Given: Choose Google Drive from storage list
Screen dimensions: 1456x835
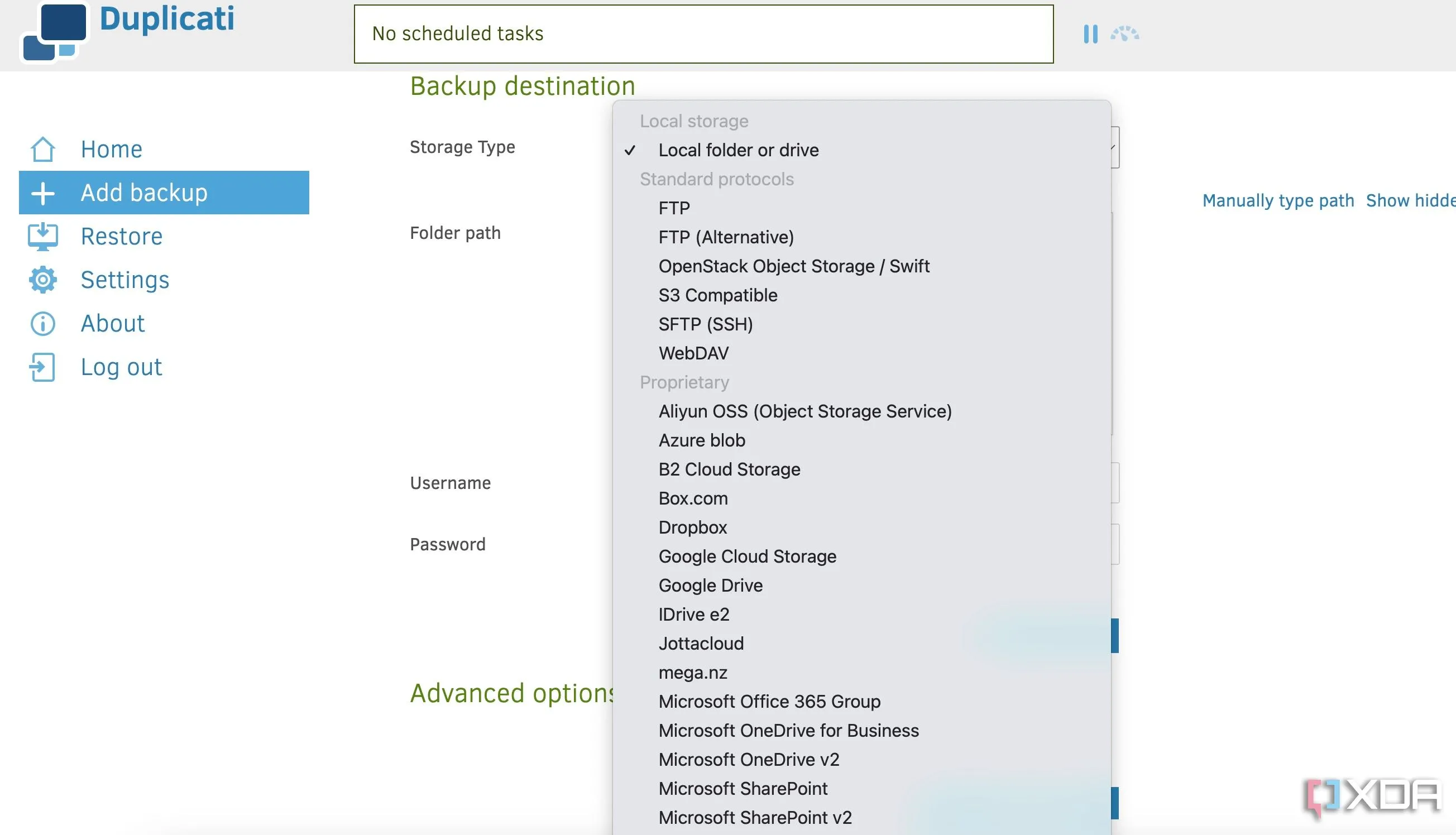Looking at the screenshot, I should click(710, 586).
